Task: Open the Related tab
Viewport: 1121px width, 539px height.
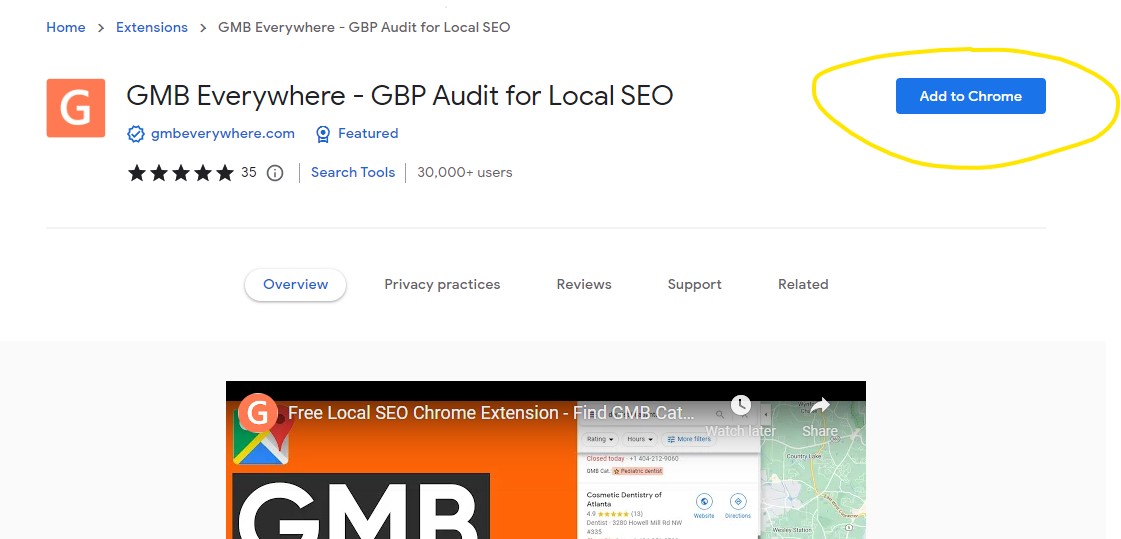Action: coord(803,285)
